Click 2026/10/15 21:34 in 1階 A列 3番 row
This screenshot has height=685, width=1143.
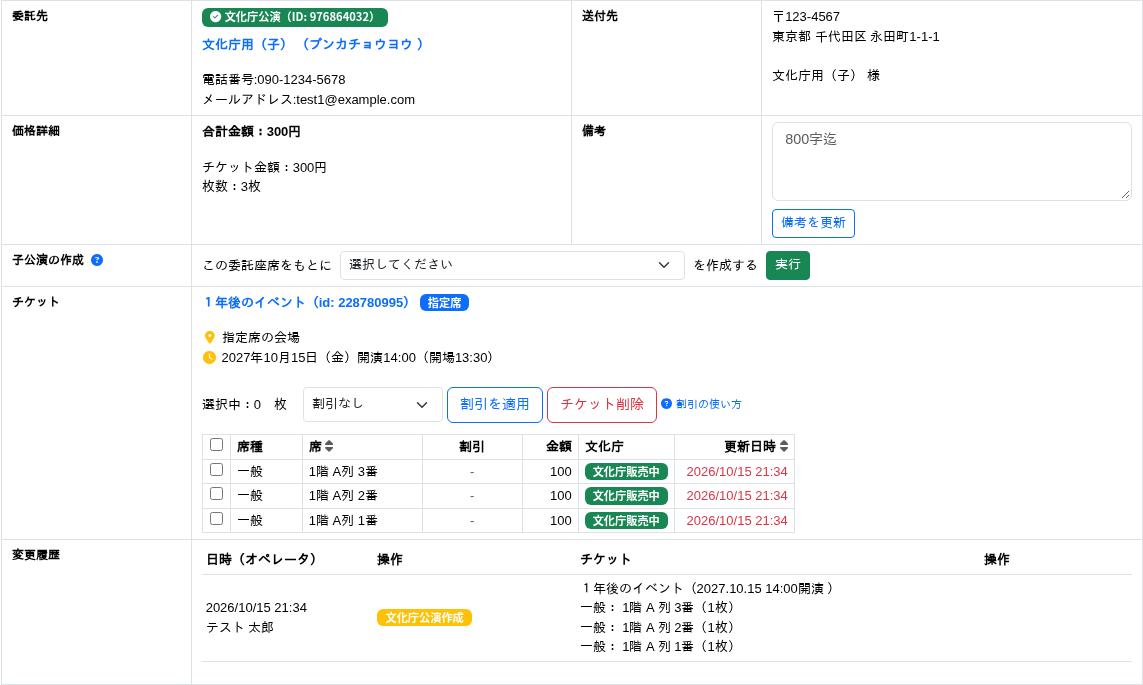pyautogui.click(x=737, y=471)
